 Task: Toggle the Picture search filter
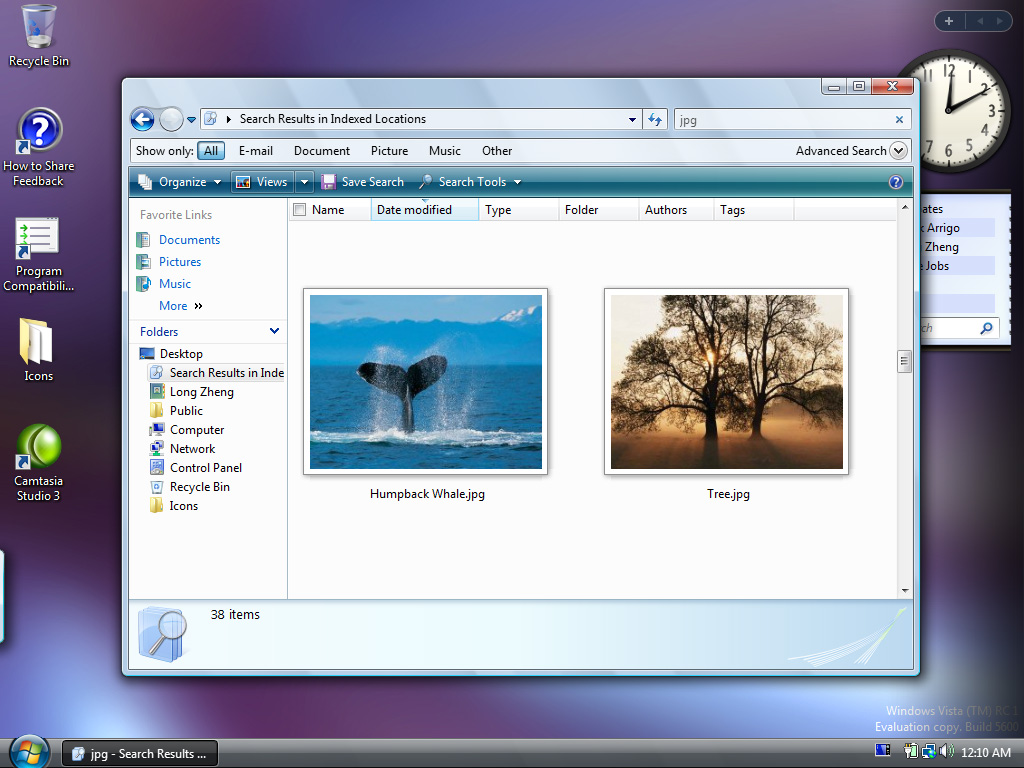pyautogui.click(x=389, y=151)
